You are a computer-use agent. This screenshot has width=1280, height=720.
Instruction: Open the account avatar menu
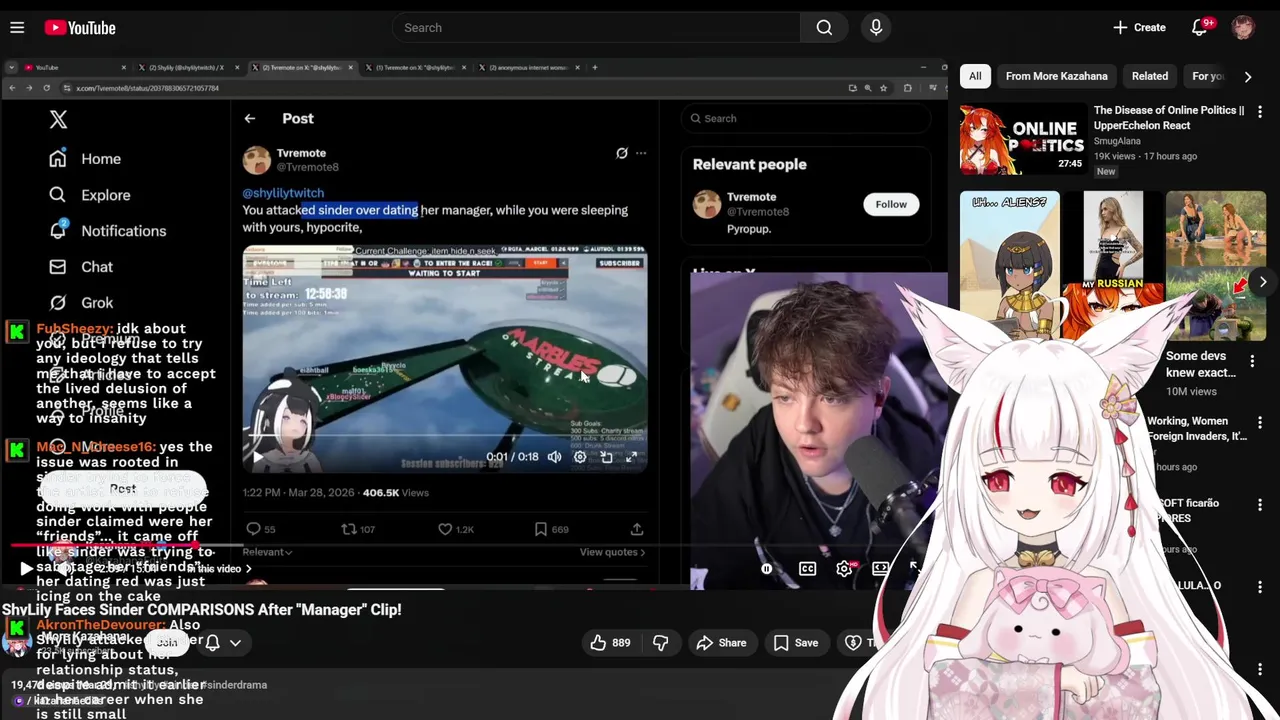coord(1243,28)
